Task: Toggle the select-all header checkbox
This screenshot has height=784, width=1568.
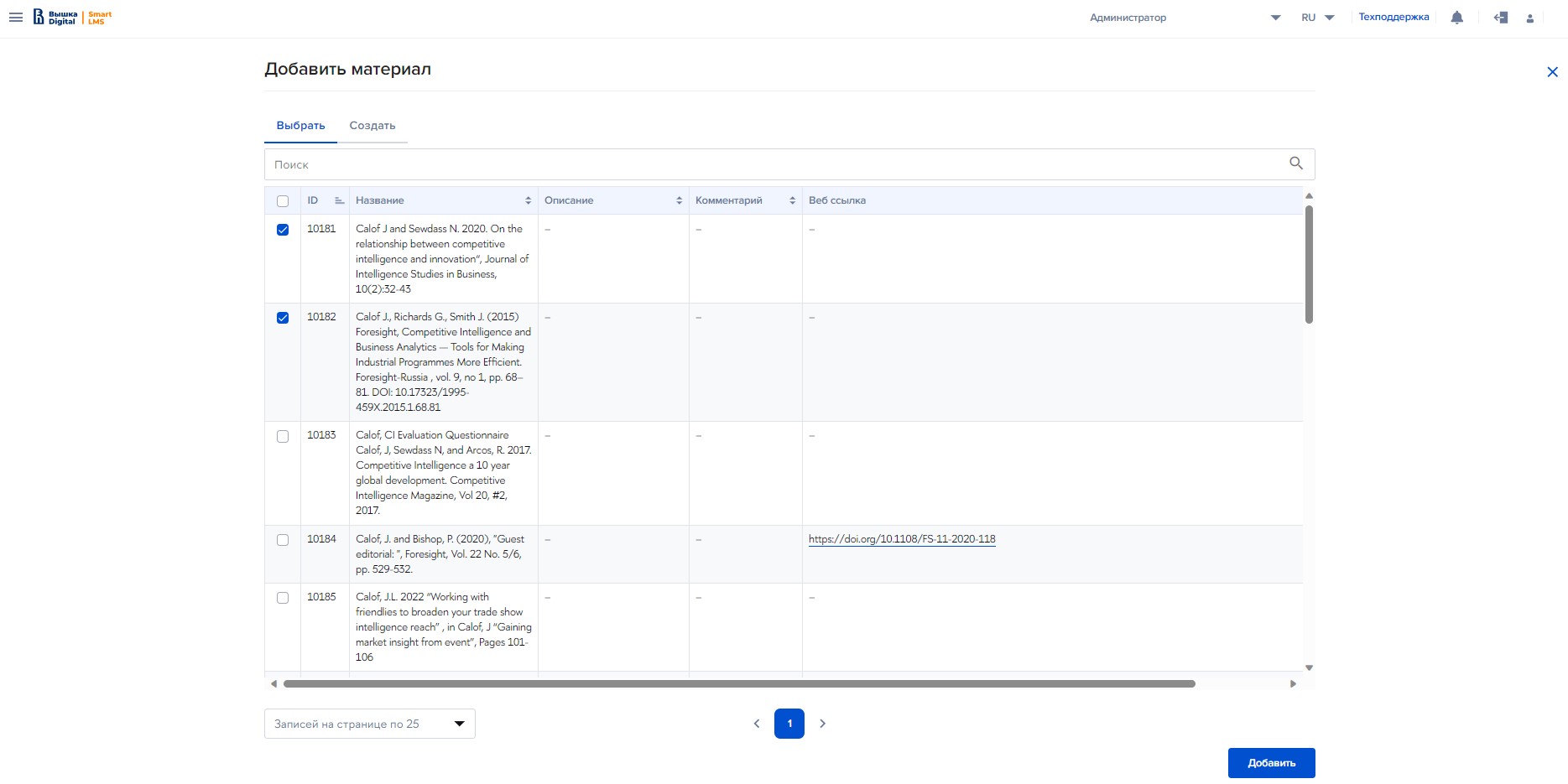Action: click(x=283, y=201)
